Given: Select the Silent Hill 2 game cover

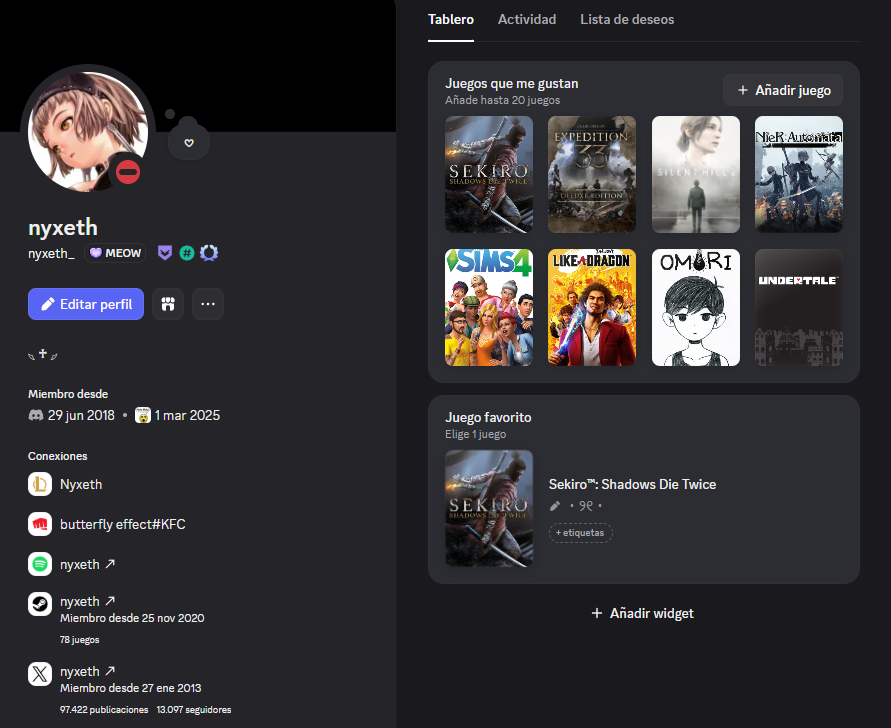Looking at the screenshot, I should click(x=696, y=174).
